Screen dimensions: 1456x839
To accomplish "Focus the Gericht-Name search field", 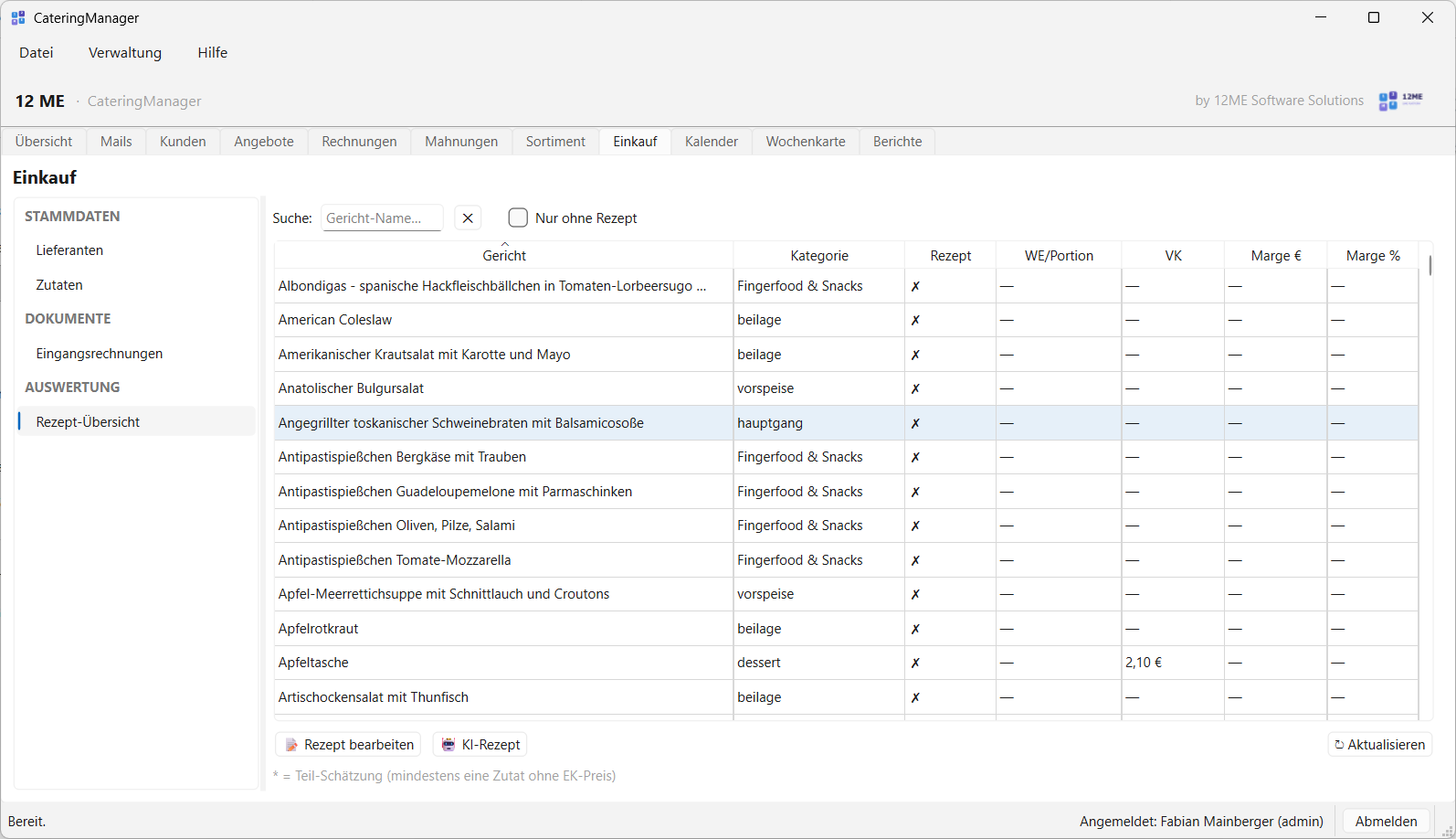I will click(x=382, y=218).
